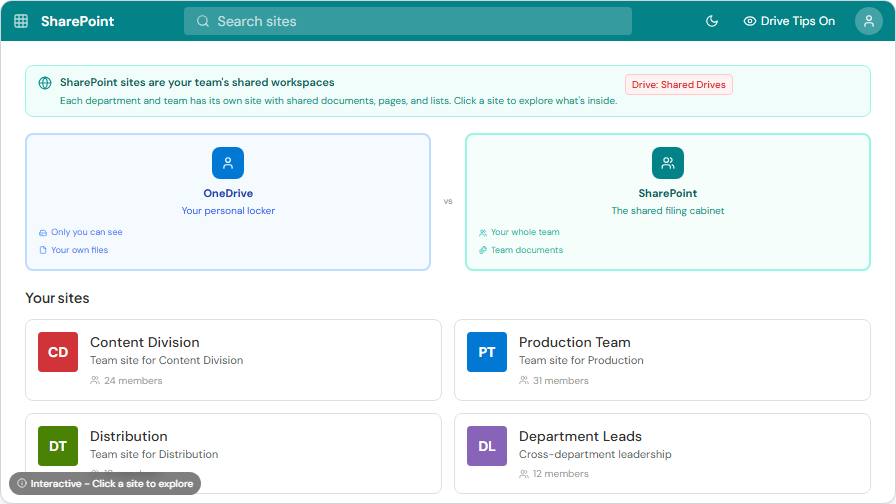Open the Department Leads site

tap(662, 453)
